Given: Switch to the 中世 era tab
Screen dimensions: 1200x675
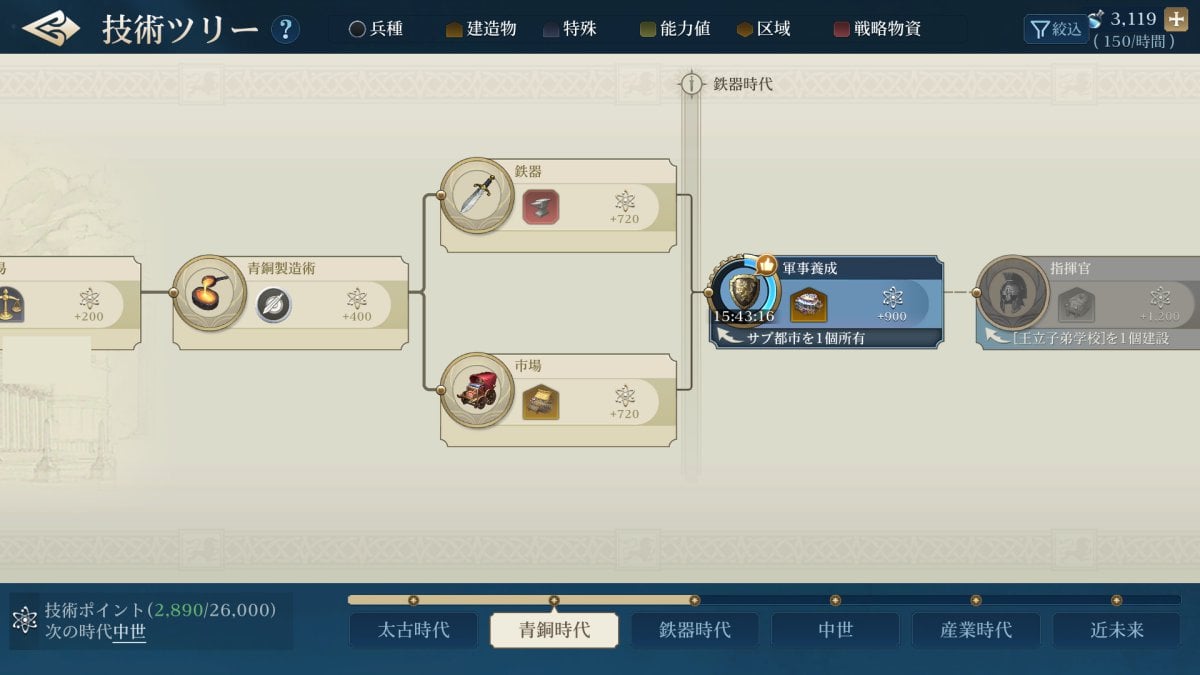Looking at the screenshot, I should (x=835, y=630).
